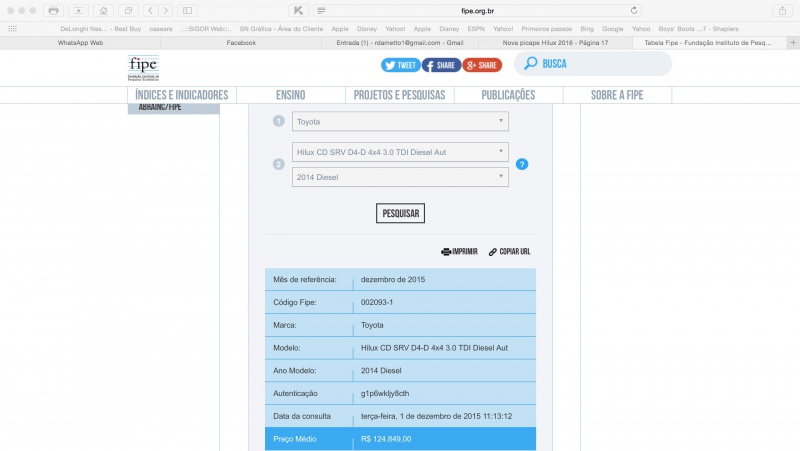Select the Preço Médio value R$ 124.849,00
This screenshot has height=451, width=800.
tap(386, 439)
